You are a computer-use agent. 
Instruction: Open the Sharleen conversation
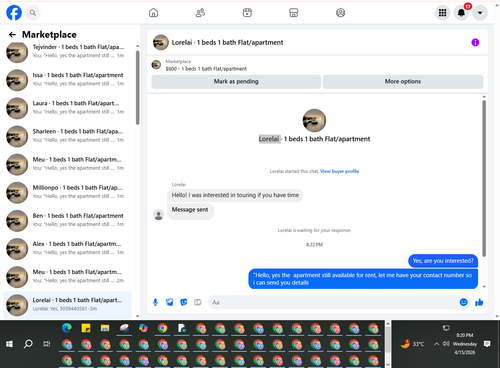pos(67,136)
